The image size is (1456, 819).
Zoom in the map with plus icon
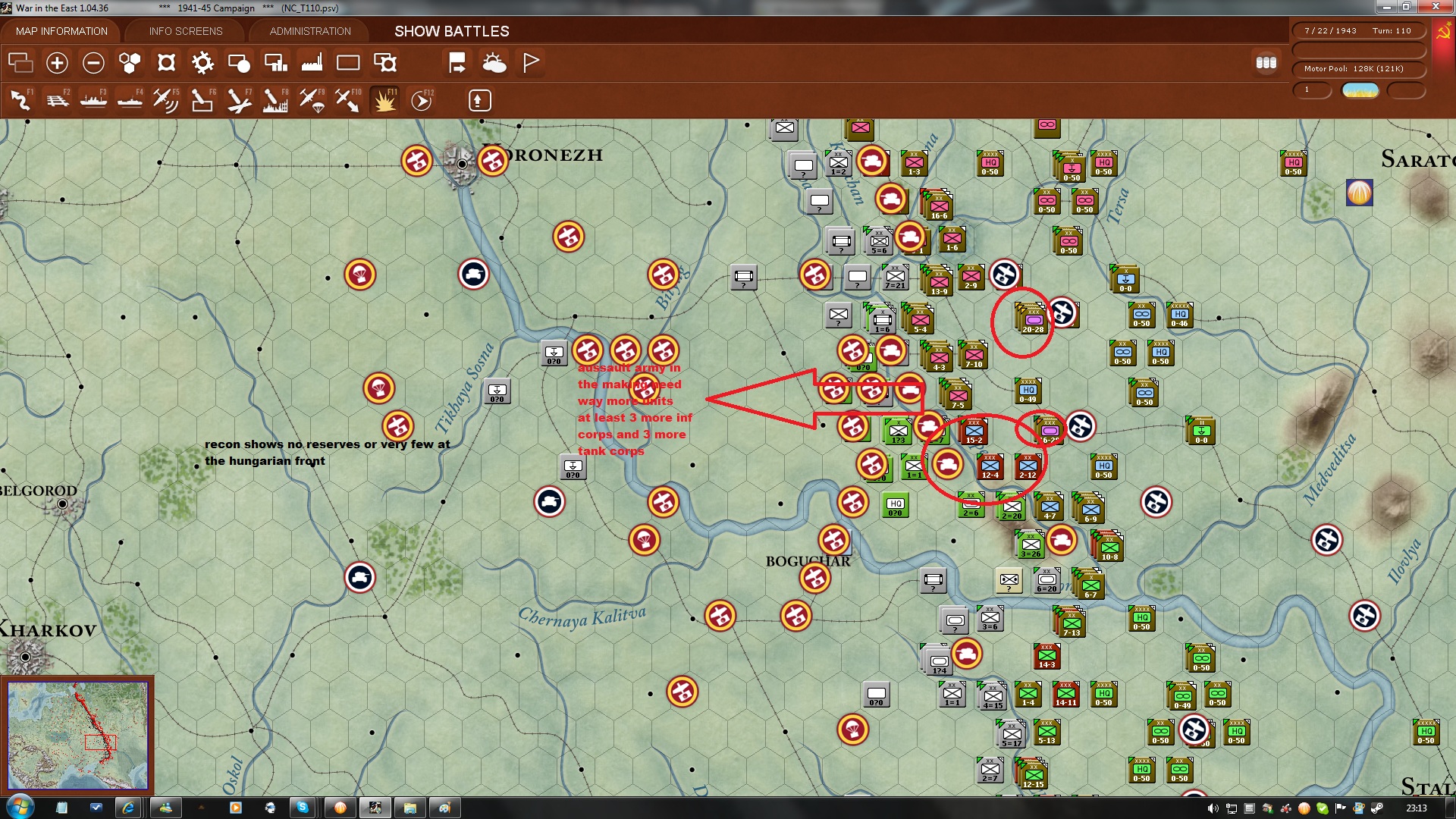[57, 62]
